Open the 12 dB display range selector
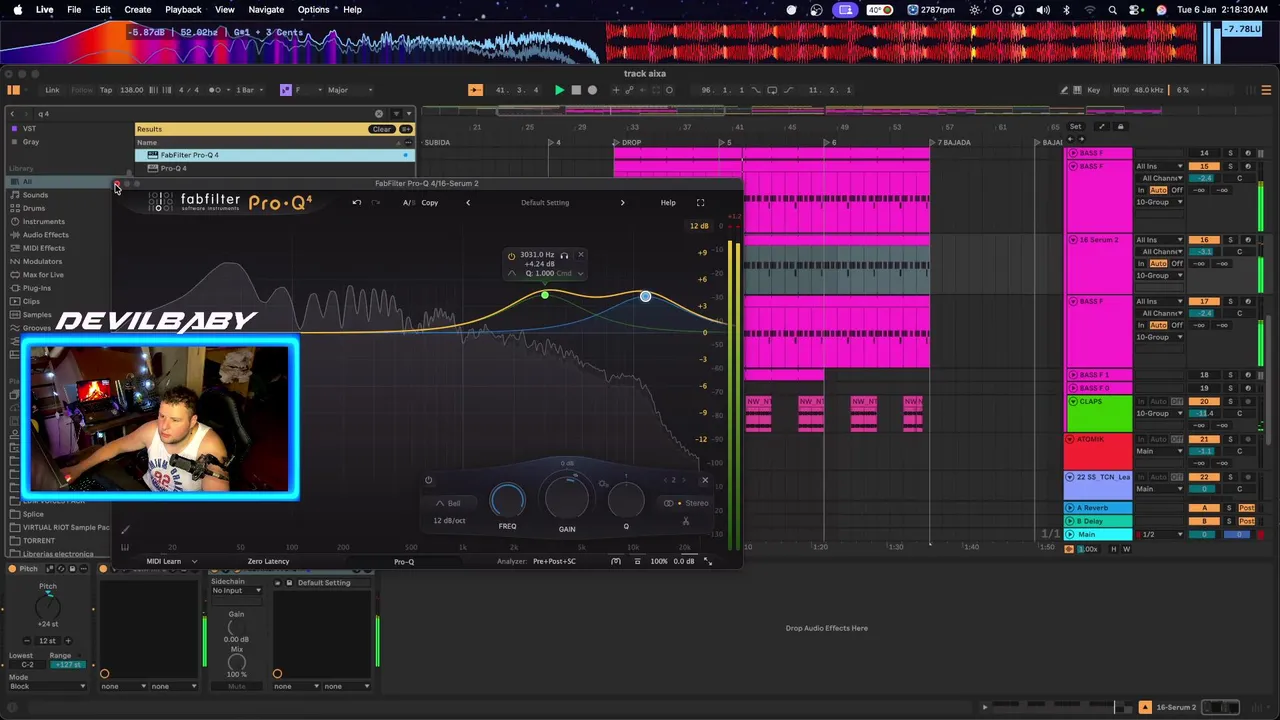The image size is (1280, 720). point(699,226)
